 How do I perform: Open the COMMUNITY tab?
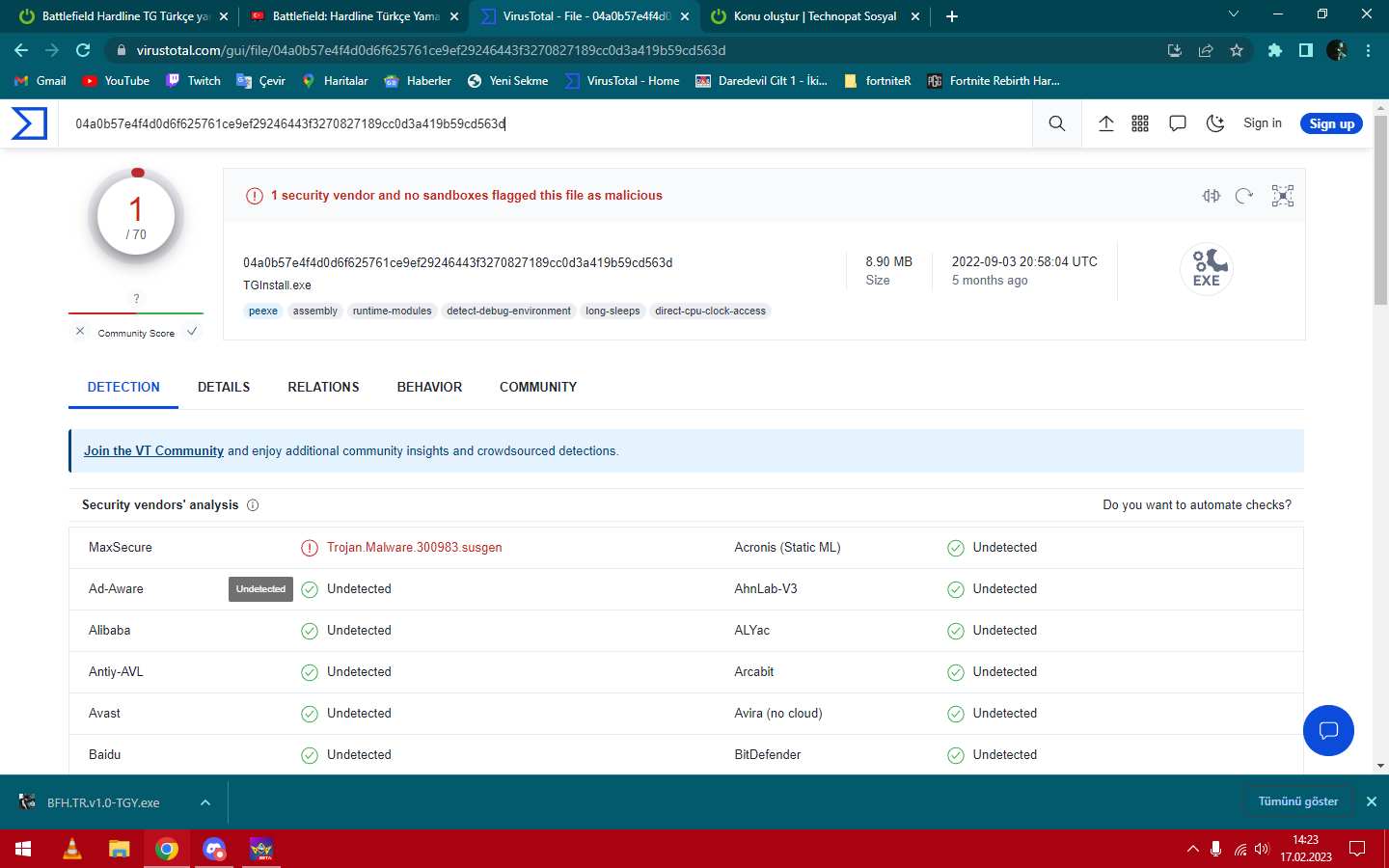[538, 387]
